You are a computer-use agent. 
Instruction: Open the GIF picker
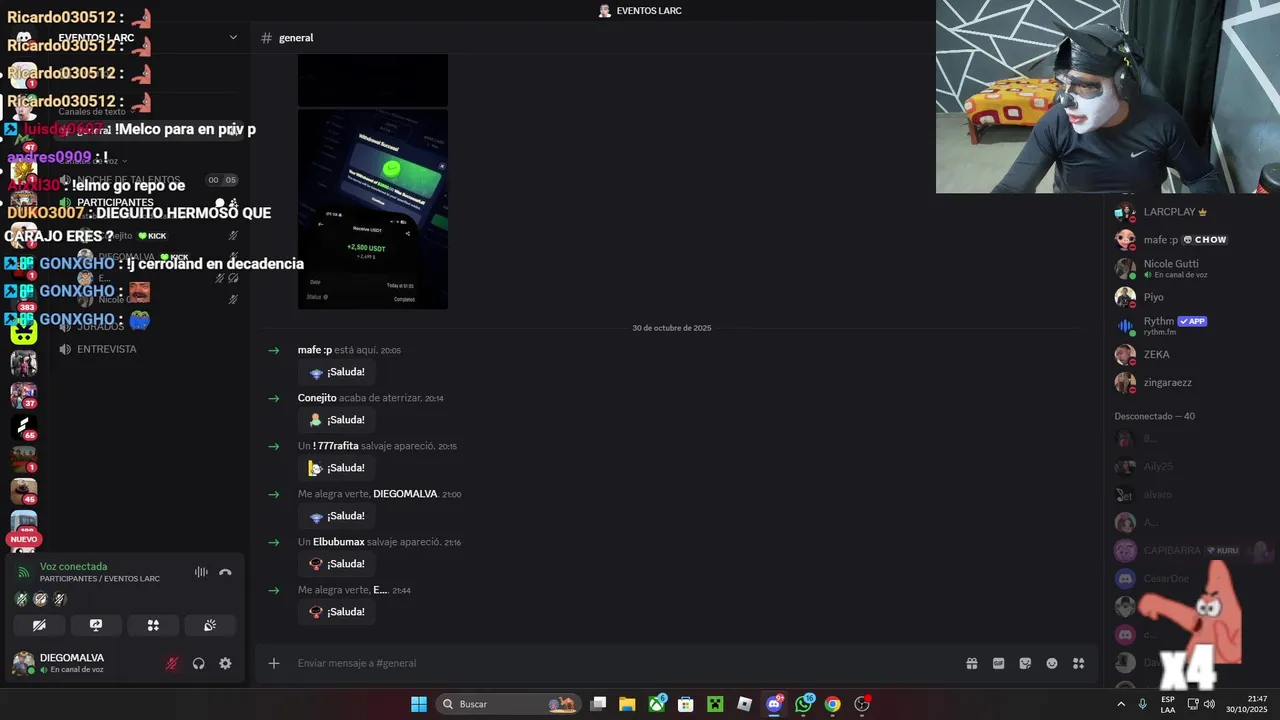[x=998, y=663]
